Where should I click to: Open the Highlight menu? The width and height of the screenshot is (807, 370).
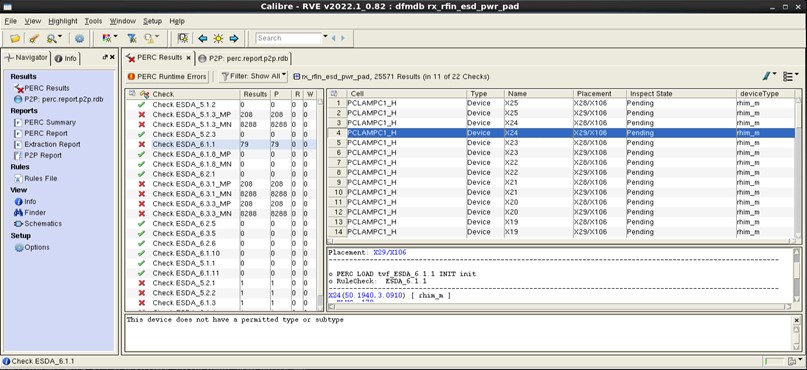(x=63, y=21)
